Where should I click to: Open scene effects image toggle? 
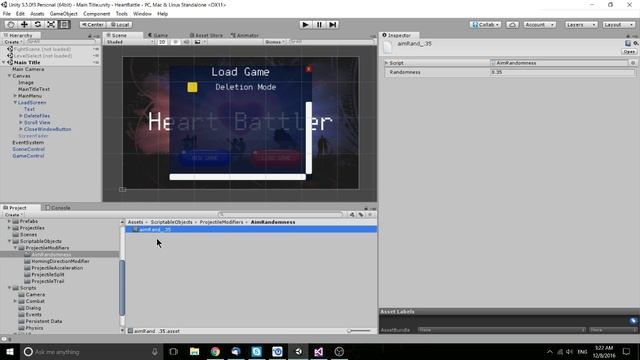pyautogui.click(x=199, y=42)
